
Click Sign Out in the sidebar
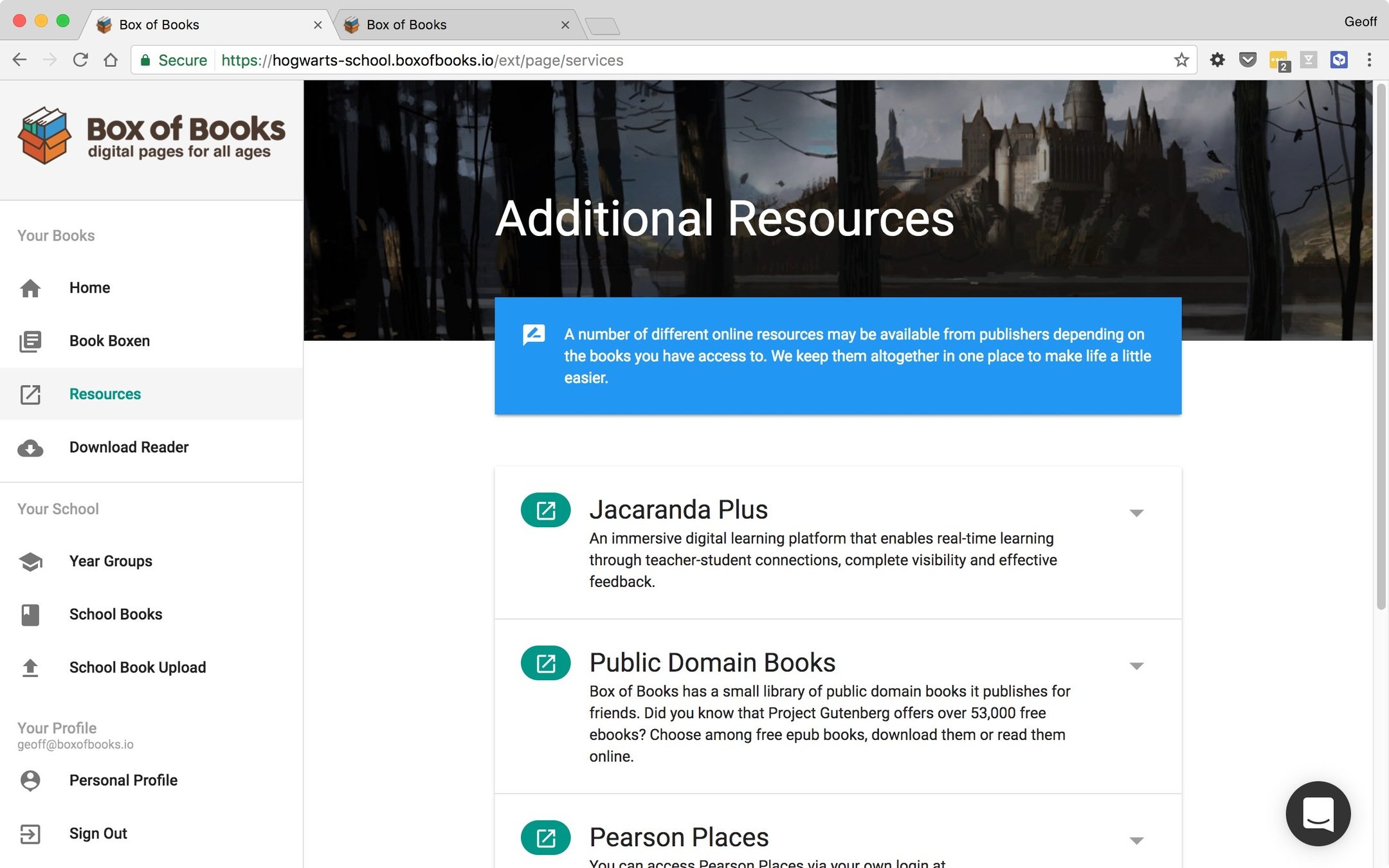(x=98, y=833)
